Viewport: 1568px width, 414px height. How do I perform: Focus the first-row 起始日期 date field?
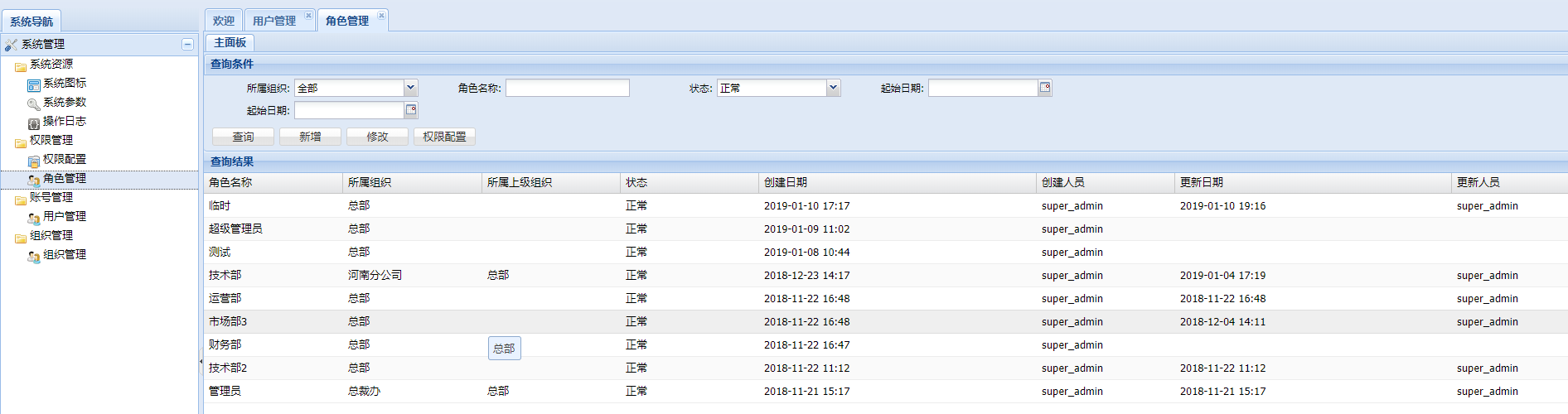(x=983, y=88)
